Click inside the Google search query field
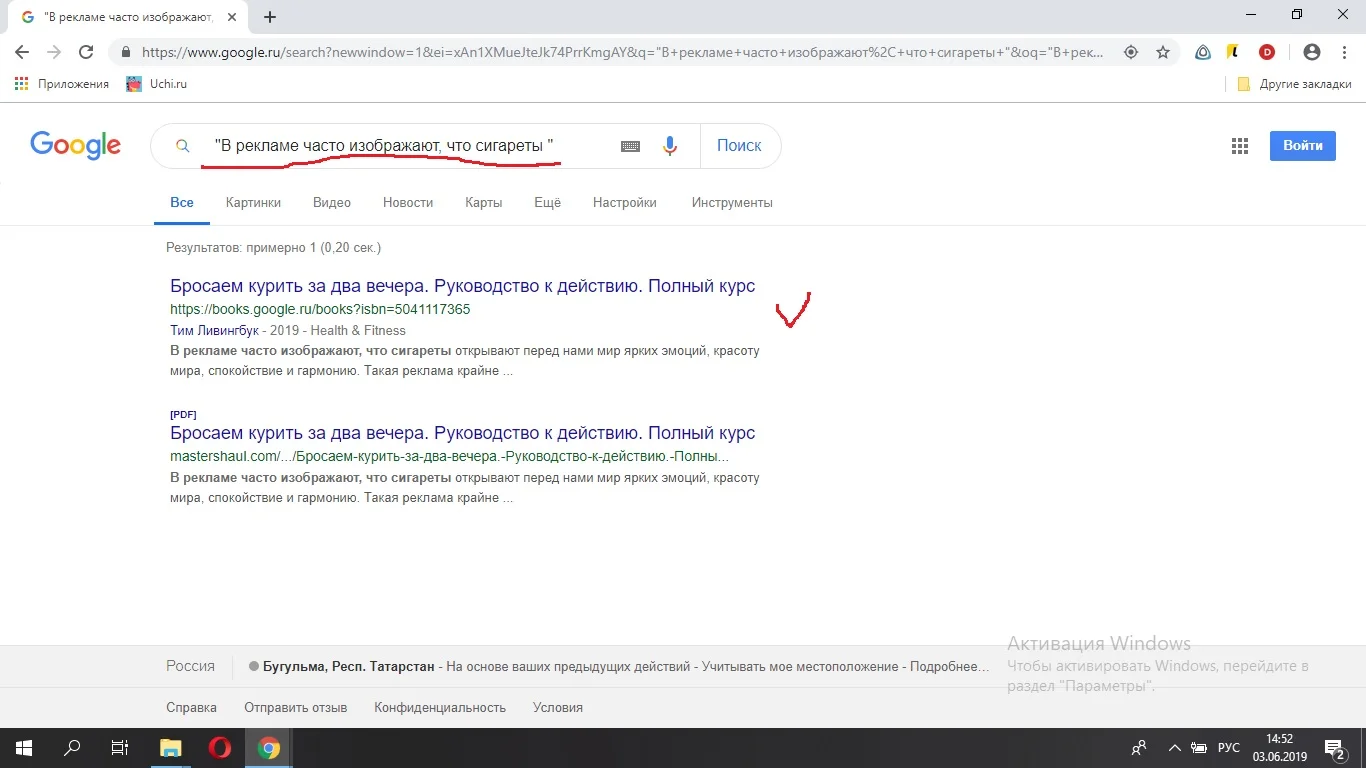The image size is (1366, 768). click(405, 146)
